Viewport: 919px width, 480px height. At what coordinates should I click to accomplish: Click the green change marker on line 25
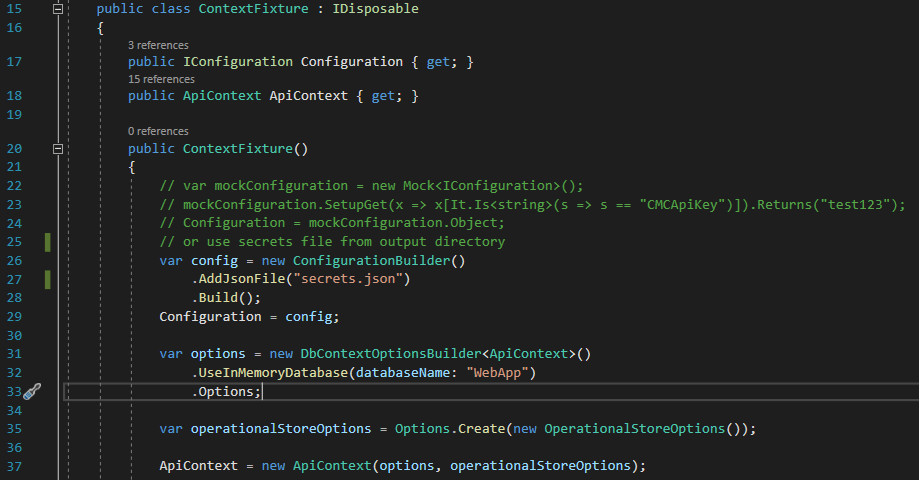[x=47, y=242]
